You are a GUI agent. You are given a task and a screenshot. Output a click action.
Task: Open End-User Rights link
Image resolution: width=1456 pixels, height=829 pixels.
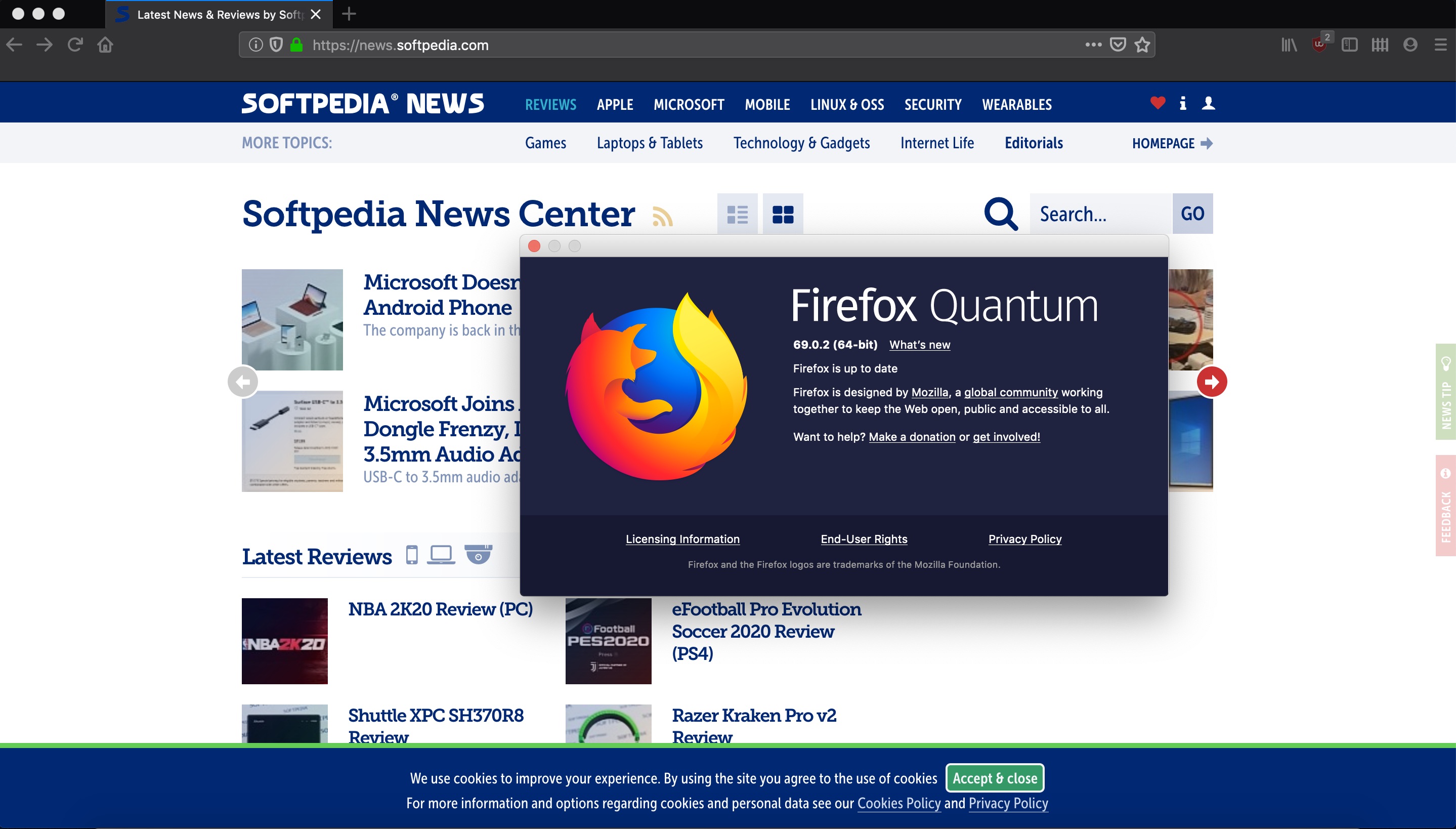864,539
